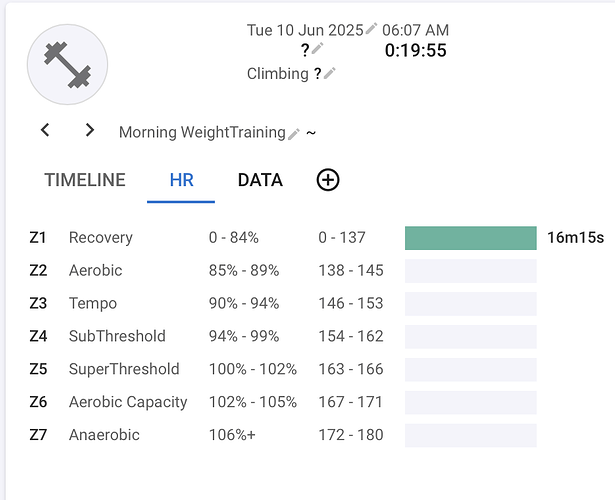
Task: Click the 167 - 171 heart rate range
Action: [x=350, y=402]
